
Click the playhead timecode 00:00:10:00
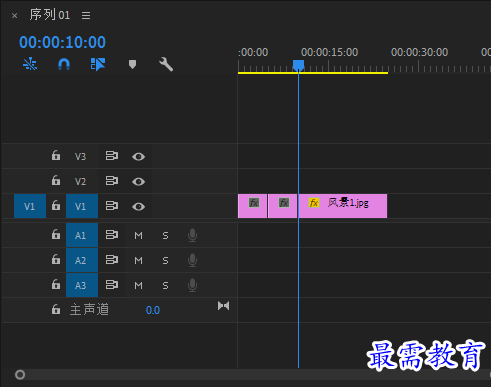coord(62,42)
